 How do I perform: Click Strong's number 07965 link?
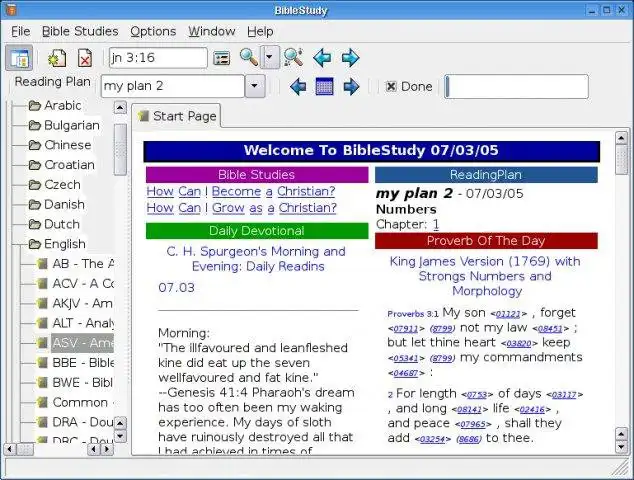click(x=473, y=425)
